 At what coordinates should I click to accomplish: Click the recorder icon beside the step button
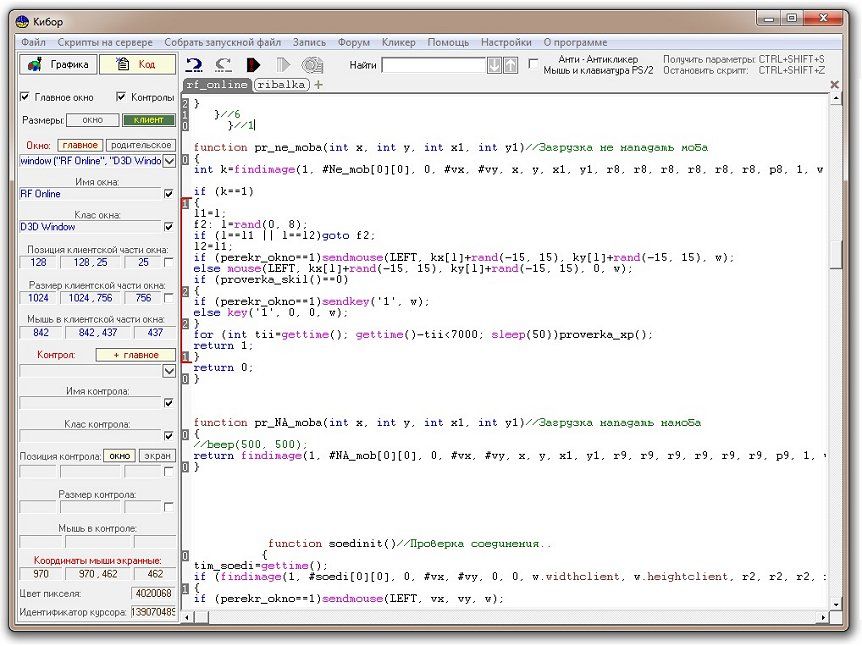[312, 65]
